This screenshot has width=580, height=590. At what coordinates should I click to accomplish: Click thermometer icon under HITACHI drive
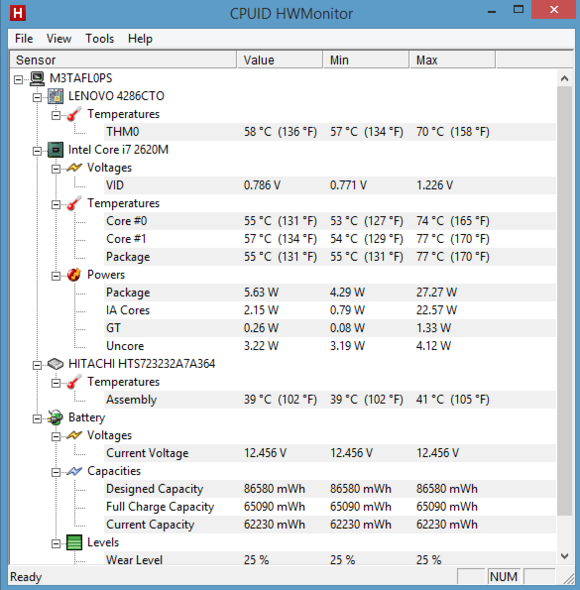(74, 382)
